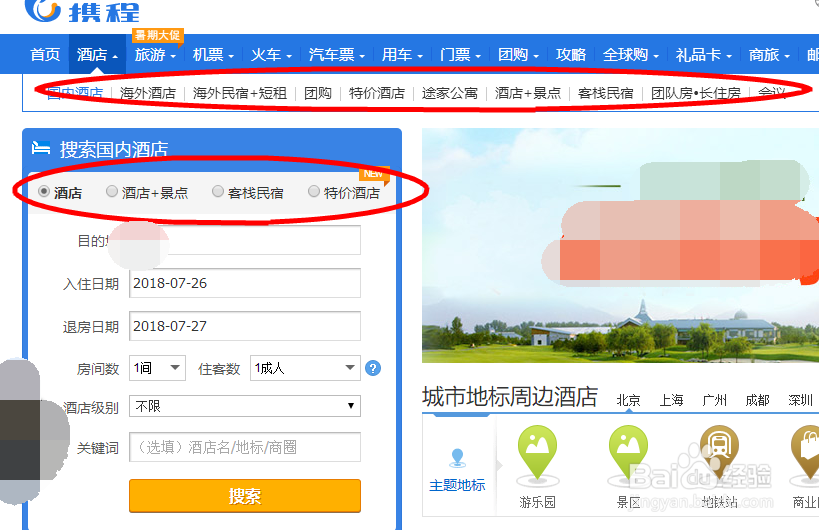Open the 团队房•长住房 link

(x=696, y=93)
